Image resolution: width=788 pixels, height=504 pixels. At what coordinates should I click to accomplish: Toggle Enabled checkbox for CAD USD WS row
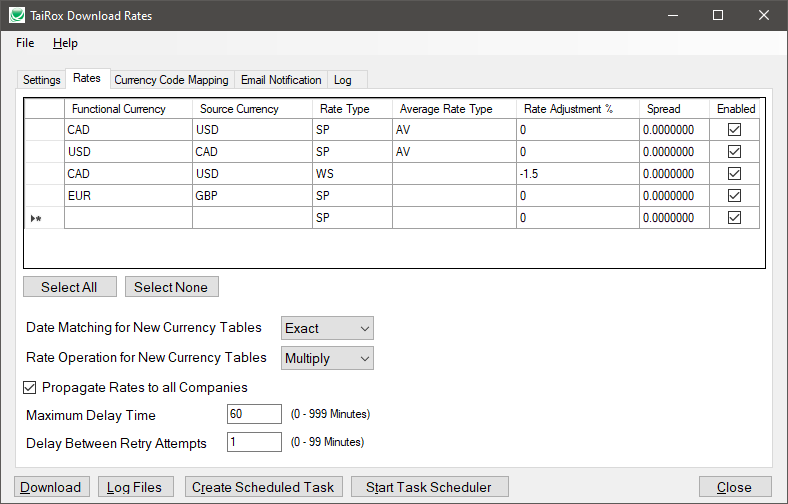[x=734, y=174]
